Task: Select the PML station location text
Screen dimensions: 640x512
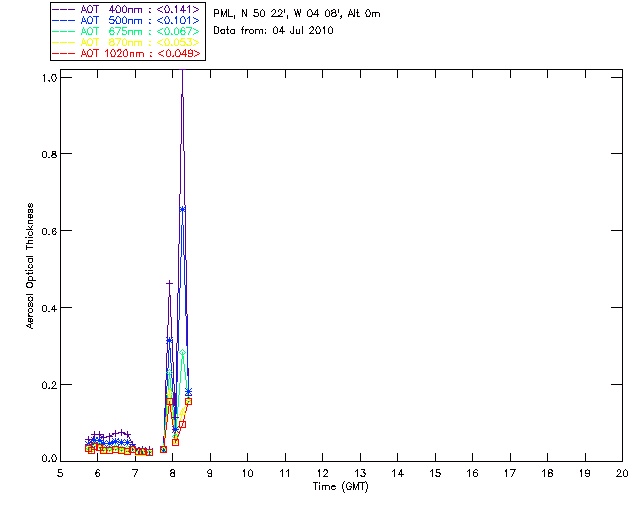Action: pyautogui.click(x=297, y=14)
